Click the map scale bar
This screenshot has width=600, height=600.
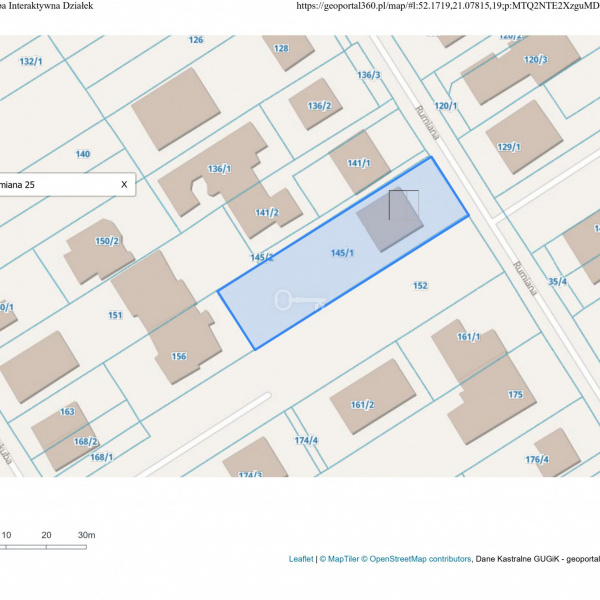(x=45, y=547)
